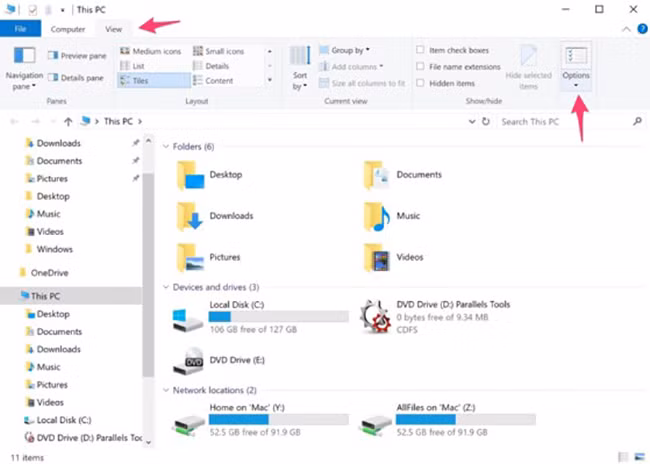
Task: Click the navigation pane scrollbar
Action: pyautogui.click(x=148, y=275)
